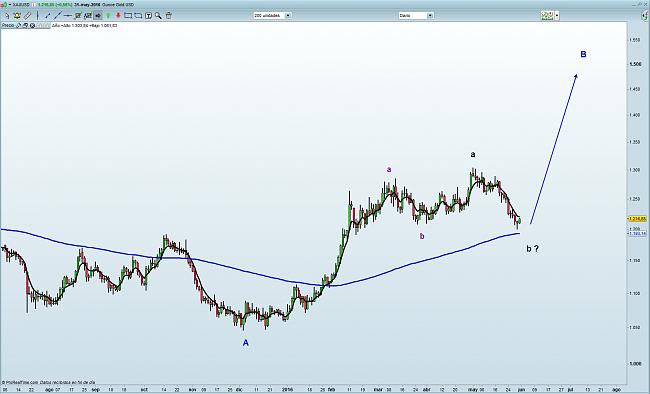
Task: Select the horizontal line tool
Action: pyautogui.click(x=68, y=16)
